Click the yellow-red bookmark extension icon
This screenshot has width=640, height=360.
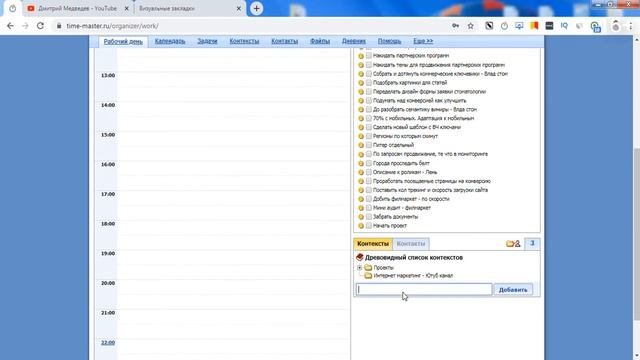tap(534, 26)
